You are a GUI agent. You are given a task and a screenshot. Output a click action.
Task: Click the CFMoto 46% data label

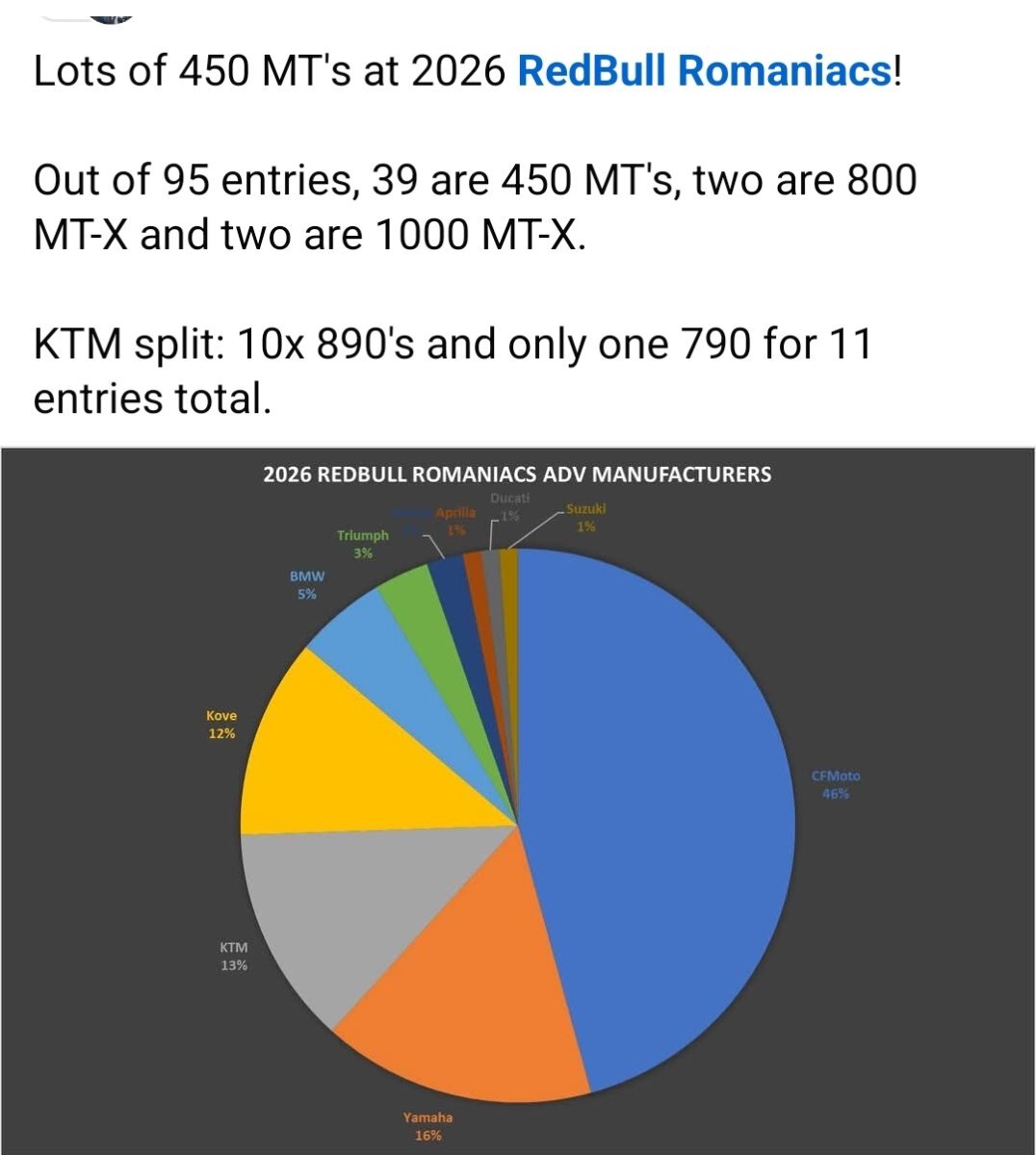pyautogui.click(x=836, y=784)
